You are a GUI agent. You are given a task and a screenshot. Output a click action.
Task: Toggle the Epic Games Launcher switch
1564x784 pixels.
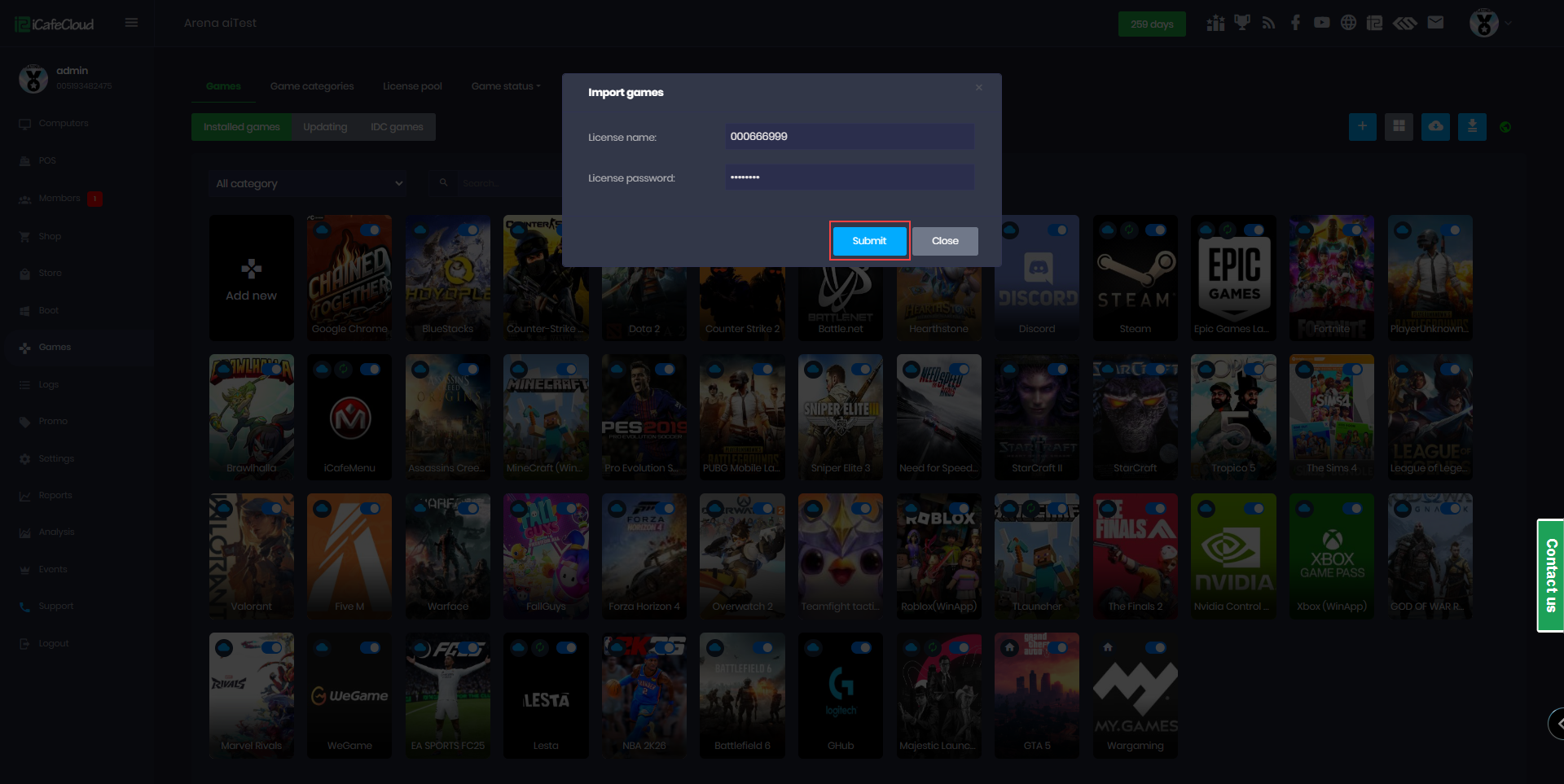pyautogui.click(x=1254, y=230)
